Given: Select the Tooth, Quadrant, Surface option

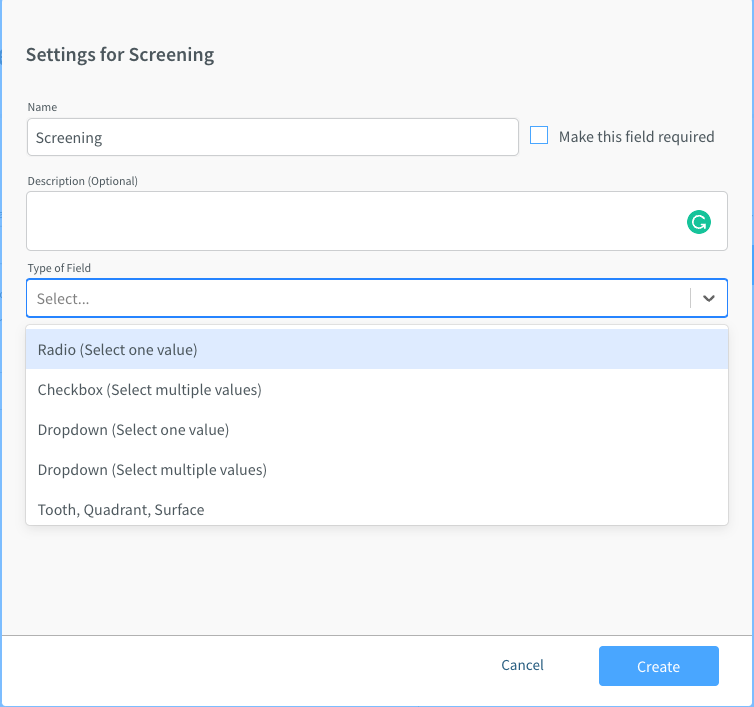Looking at the screenshot, I should pyautogui.click(x=377, y=509).
